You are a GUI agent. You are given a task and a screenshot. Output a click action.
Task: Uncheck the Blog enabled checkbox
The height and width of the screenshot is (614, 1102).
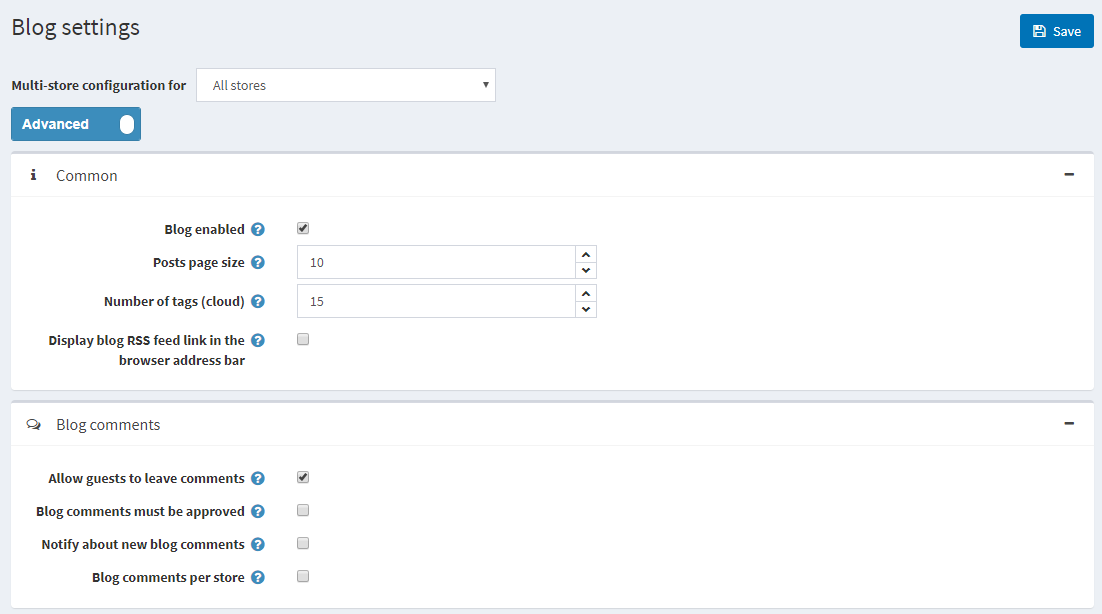pos(303,229)
